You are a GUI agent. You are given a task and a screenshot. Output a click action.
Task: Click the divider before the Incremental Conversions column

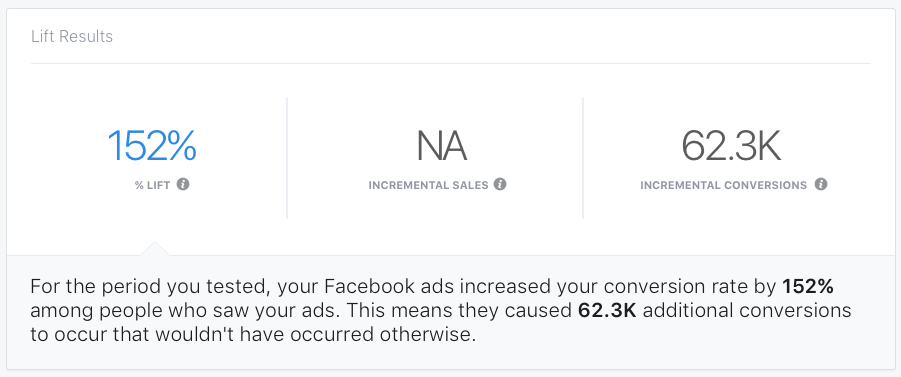[x=583, y=158]
